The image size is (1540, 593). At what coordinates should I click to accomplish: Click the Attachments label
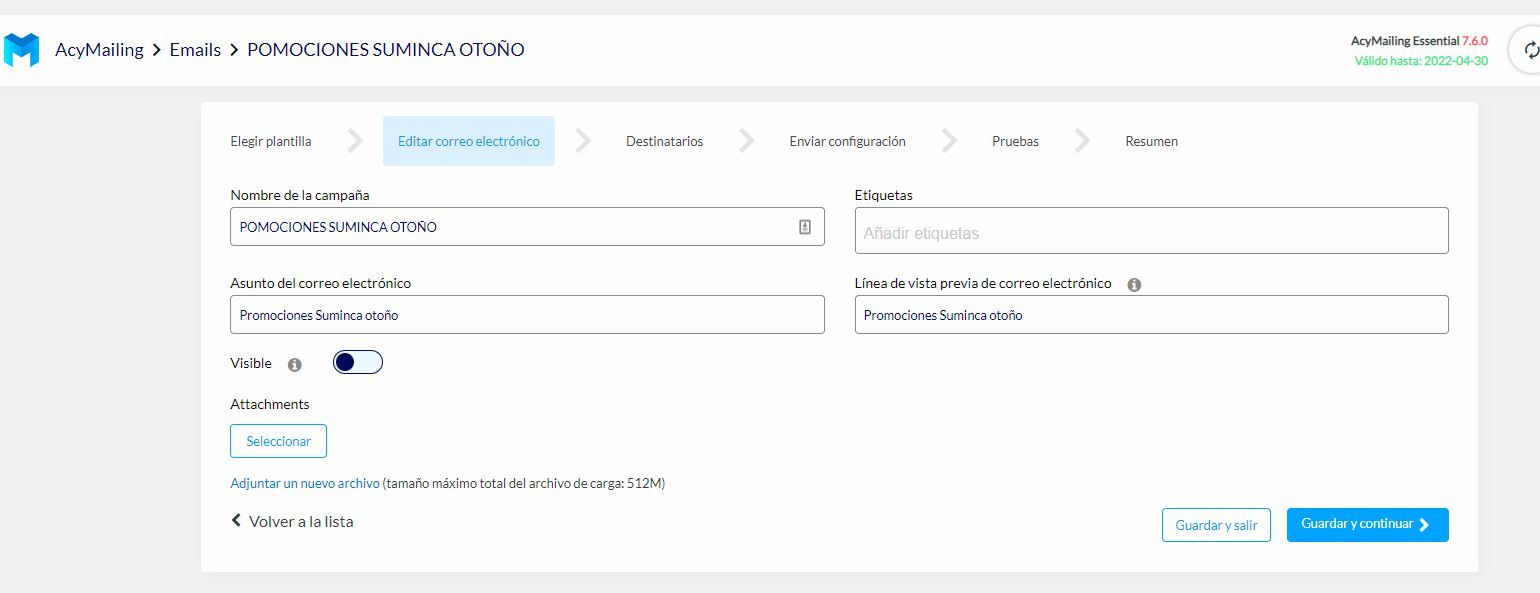tap(270, 404)
